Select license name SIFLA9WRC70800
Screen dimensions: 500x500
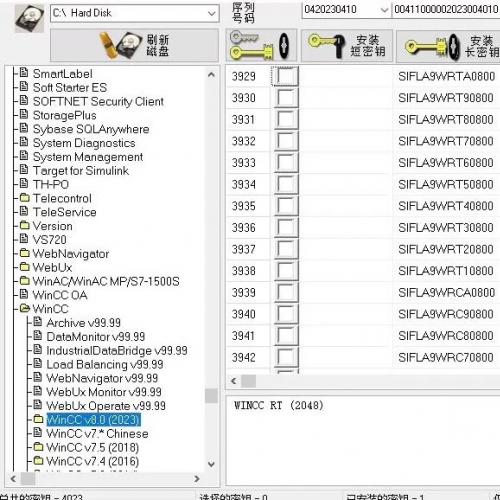[x=446, y=357]
